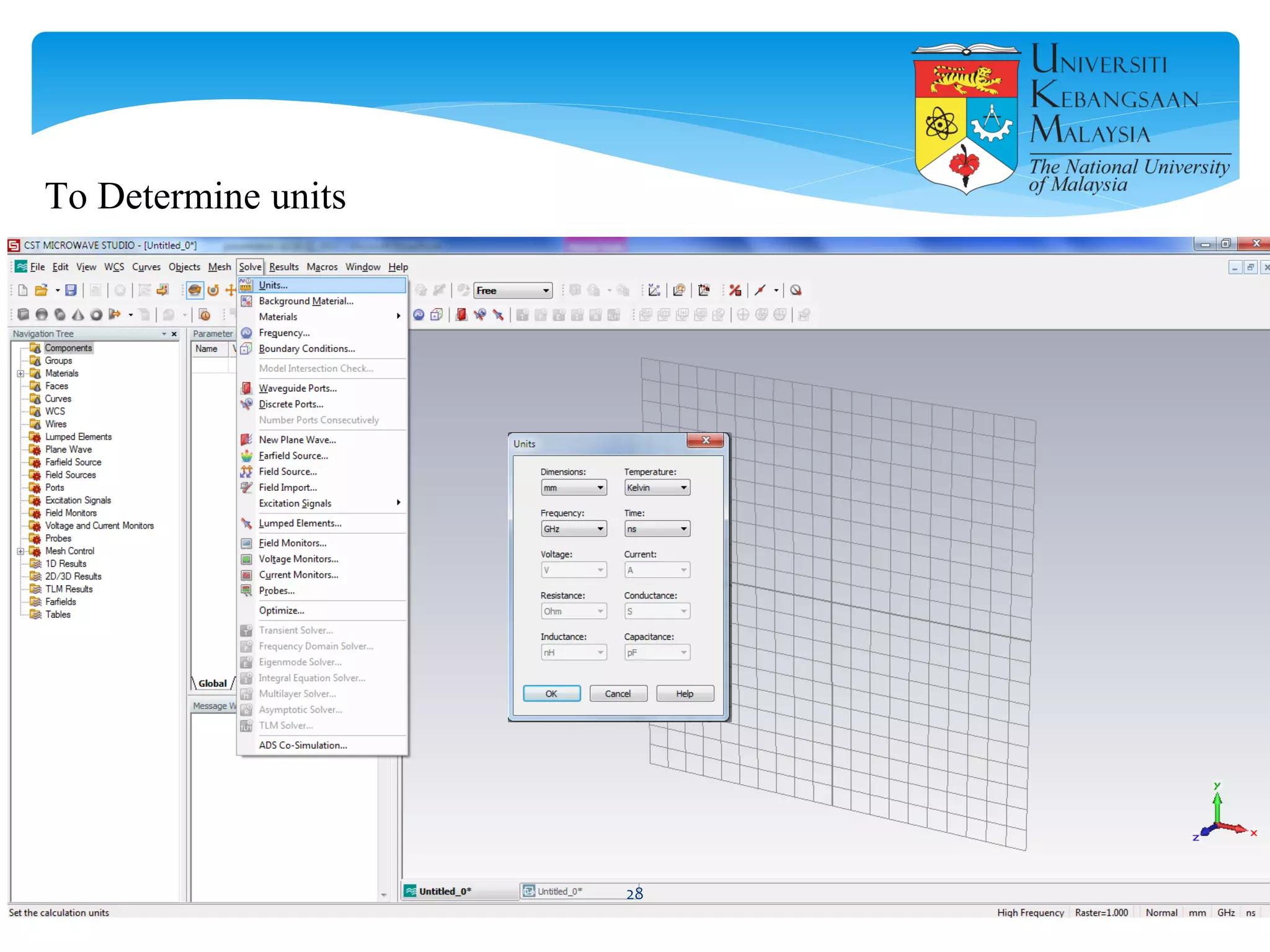Click the Boundary Conditions toolbar icon
The image size is (1270, 952).
pyautogui.click(x=437, y=314)
